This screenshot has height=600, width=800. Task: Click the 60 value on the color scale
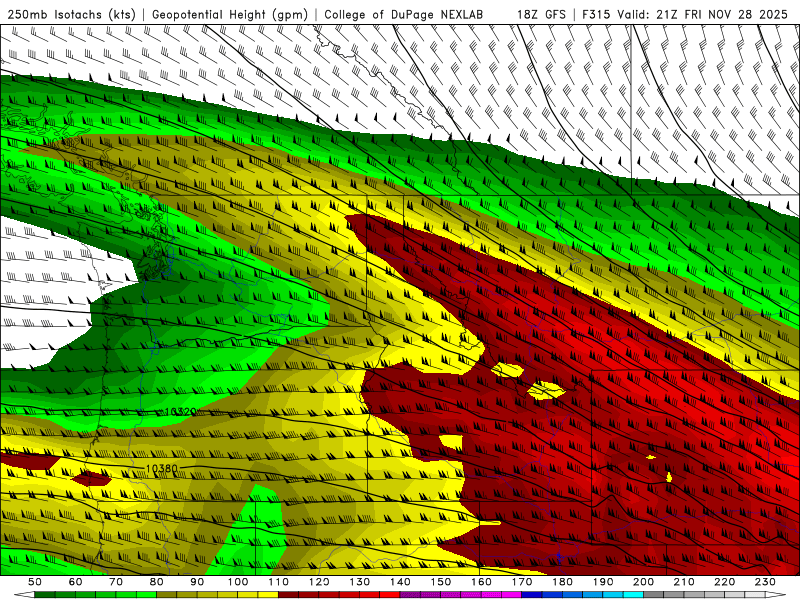(76, 582)
